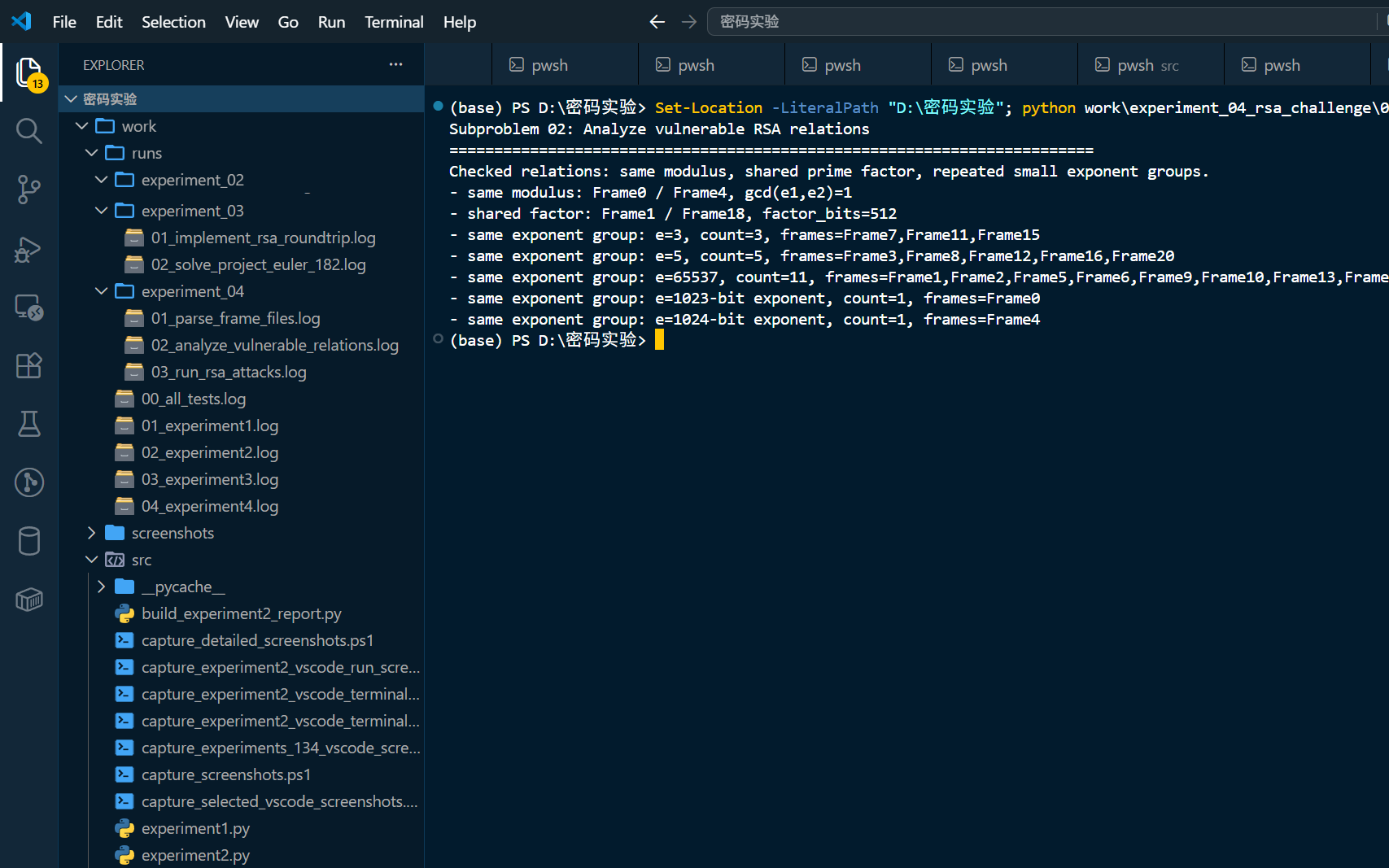
Task: Open the Search view in activity bar
Action: pos(29,130)
